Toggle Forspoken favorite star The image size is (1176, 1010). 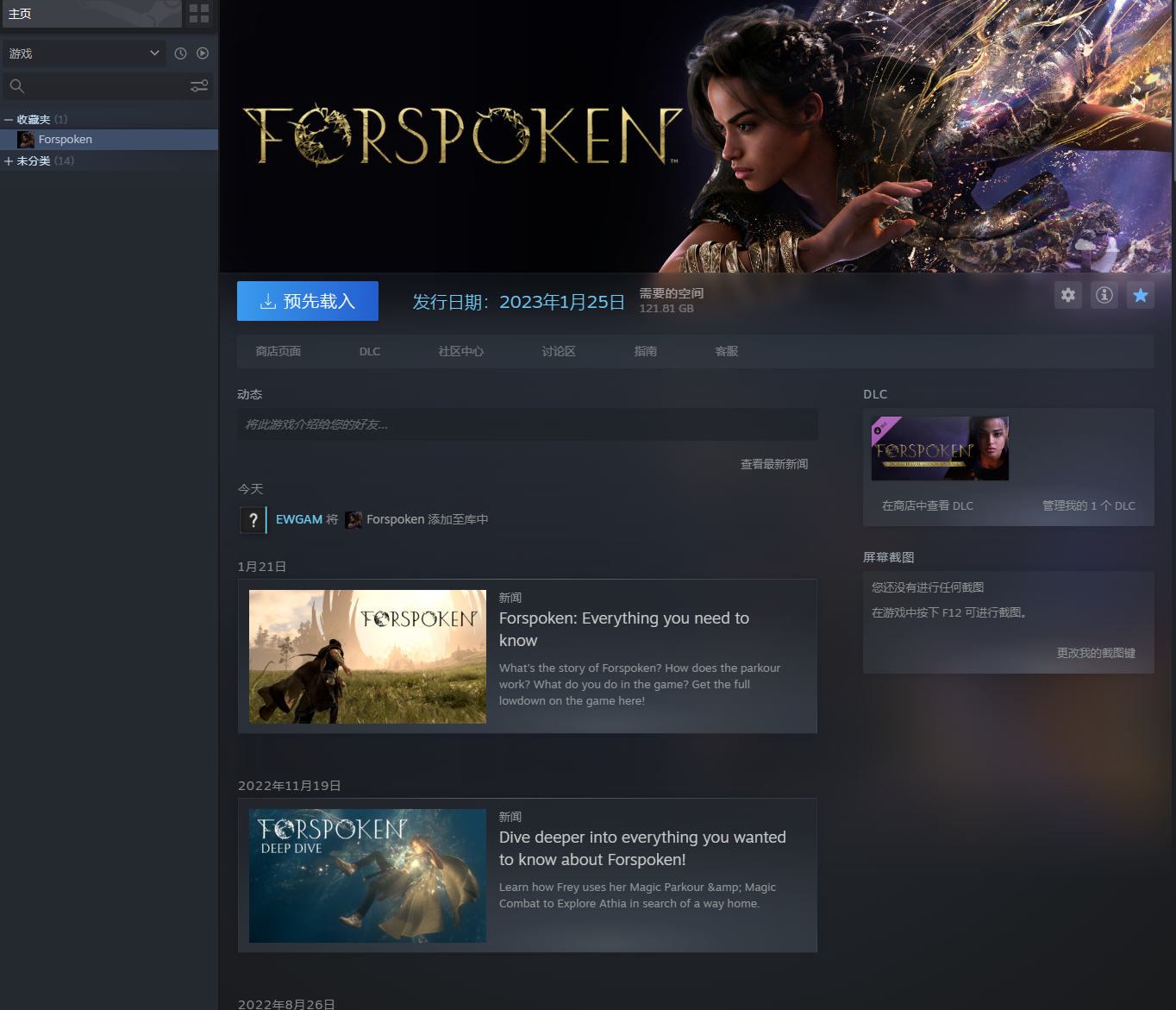1141,295
